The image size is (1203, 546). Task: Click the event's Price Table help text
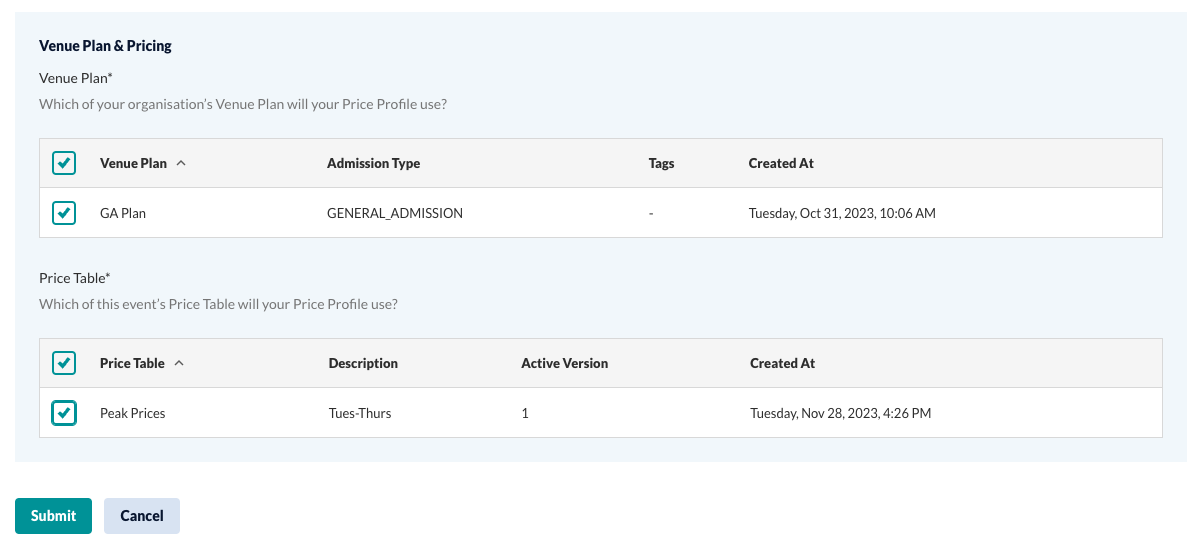pyautogui.click(x=218, y=304)
